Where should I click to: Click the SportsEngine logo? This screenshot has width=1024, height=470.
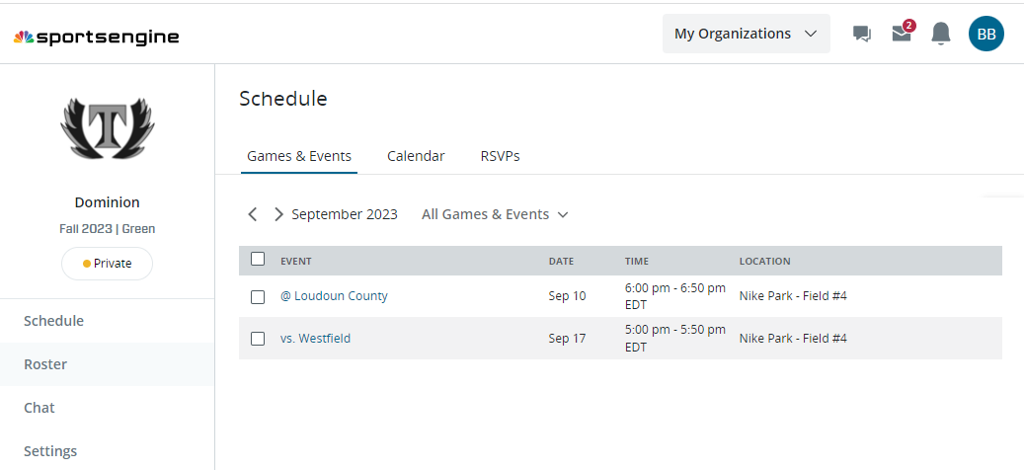pos(96,37)
